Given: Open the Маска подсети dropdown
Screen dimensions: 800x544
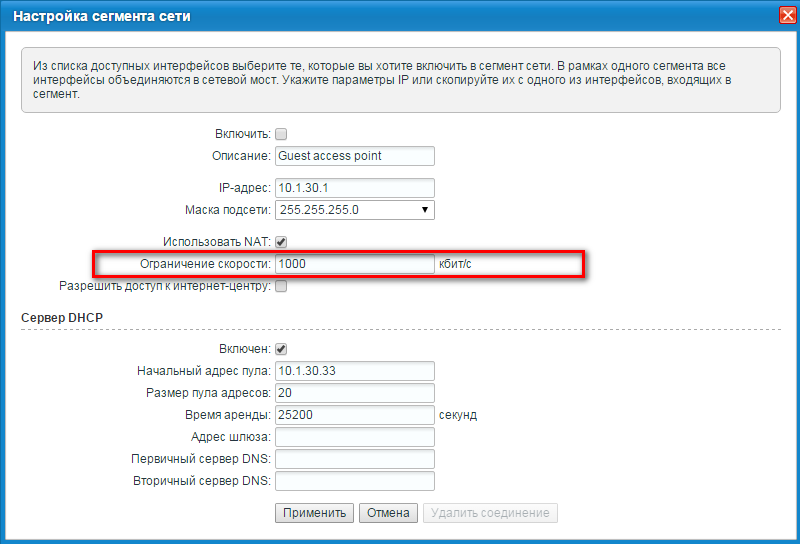Looking at the screenshot, I should point(354,210).
